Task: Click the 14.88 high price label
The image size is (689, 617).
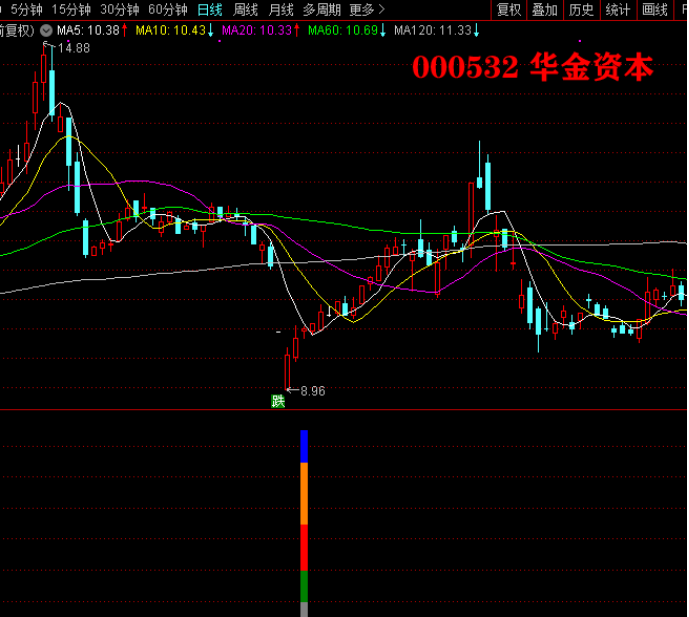Action: tap(74, 48)
